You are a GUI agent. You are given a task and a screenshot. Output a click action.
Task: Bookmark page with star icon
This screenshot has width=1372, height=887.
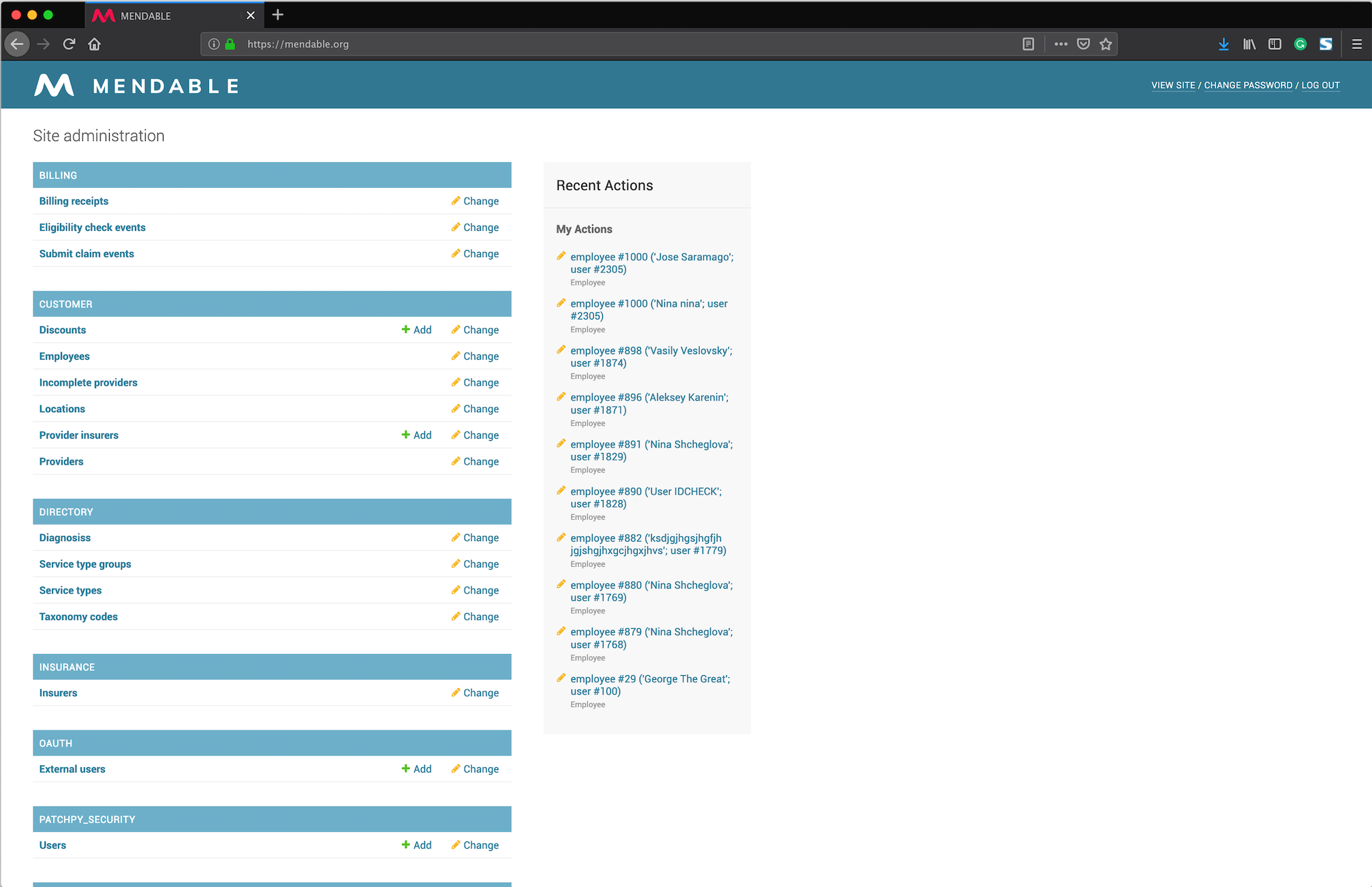[x=1106, y=44]
